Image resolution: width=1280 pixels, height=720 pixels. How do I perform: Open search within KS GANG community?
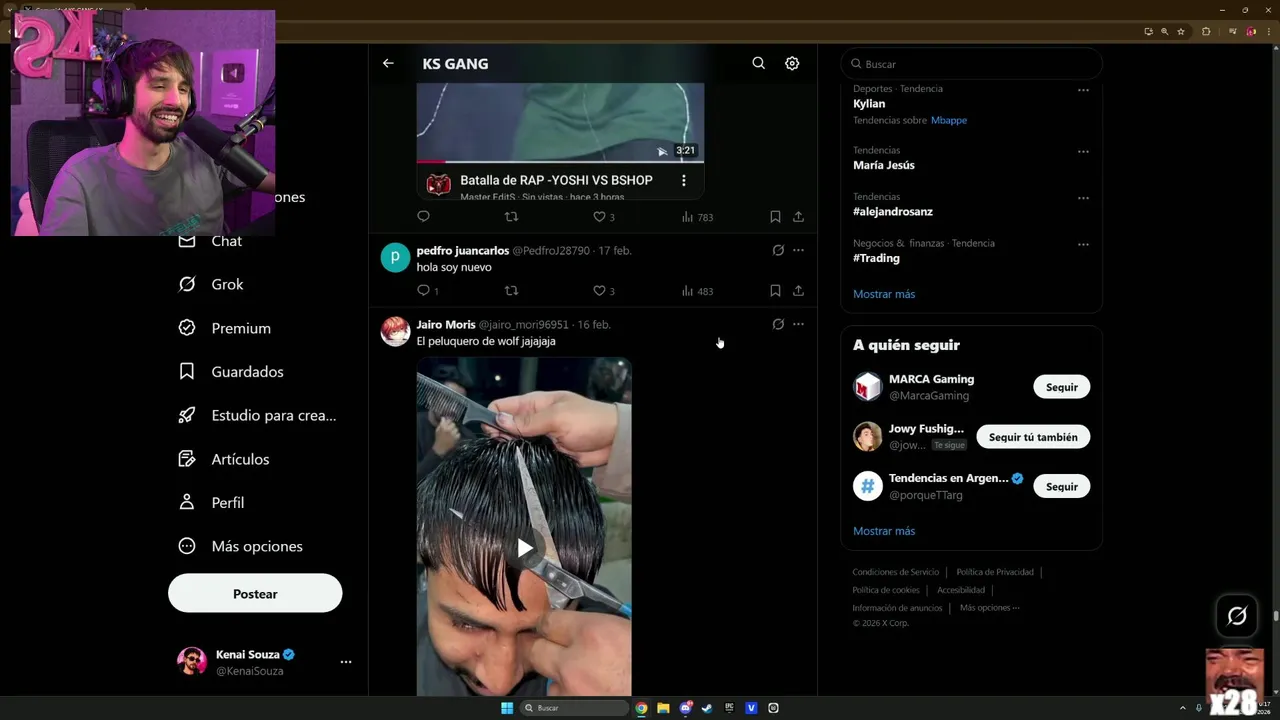[759, 63]
